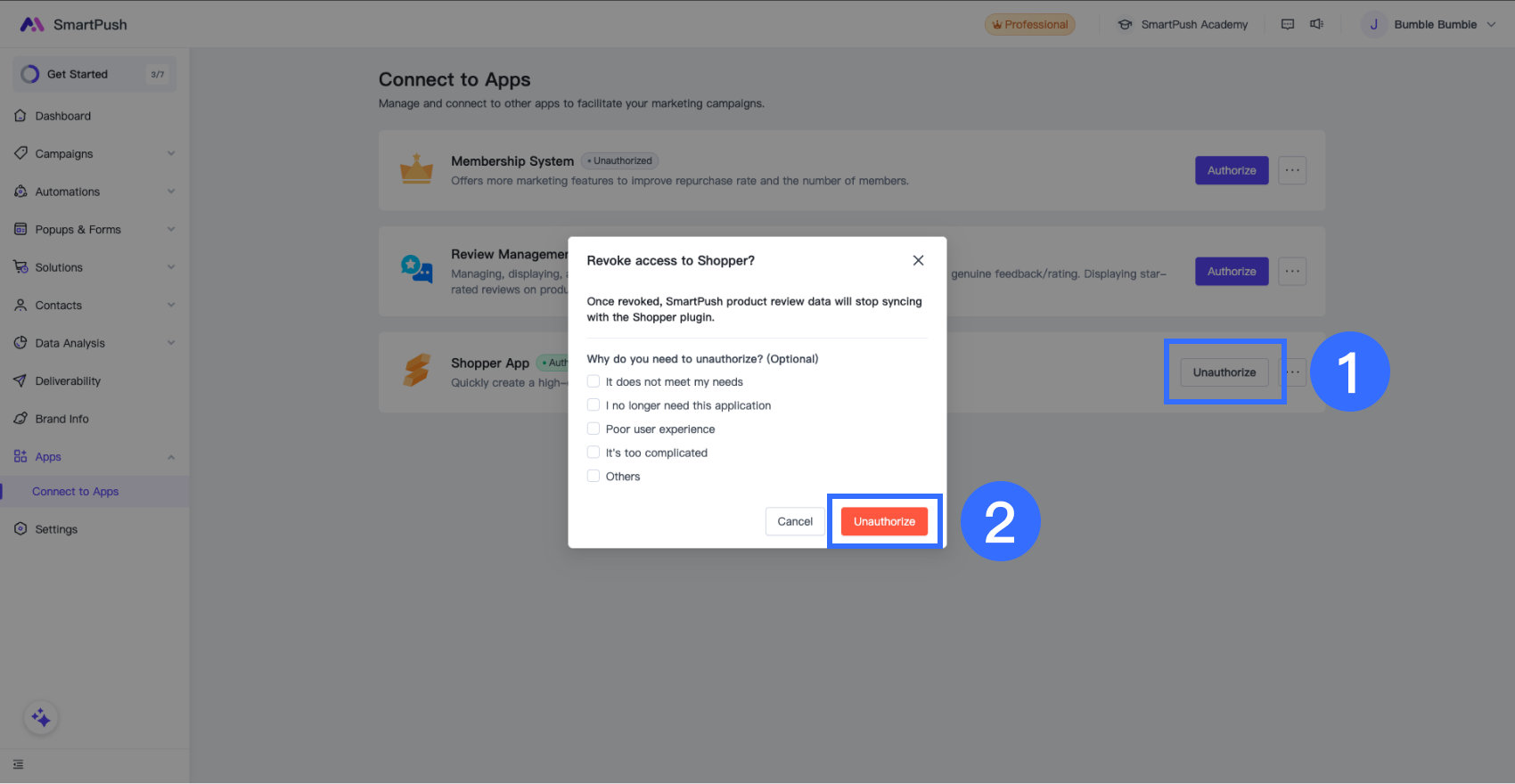Open the AI assistant sparkle icon
1515x784 pixels.
coord(41,718)
